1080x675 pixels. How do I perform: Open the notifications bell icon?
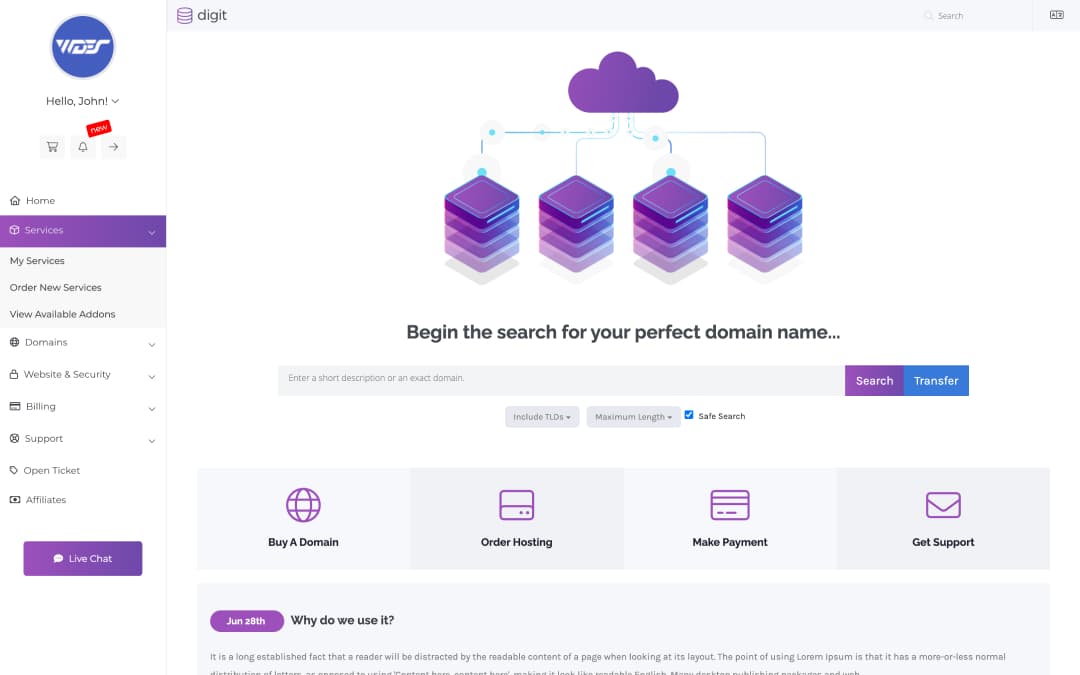coord(83,147)
